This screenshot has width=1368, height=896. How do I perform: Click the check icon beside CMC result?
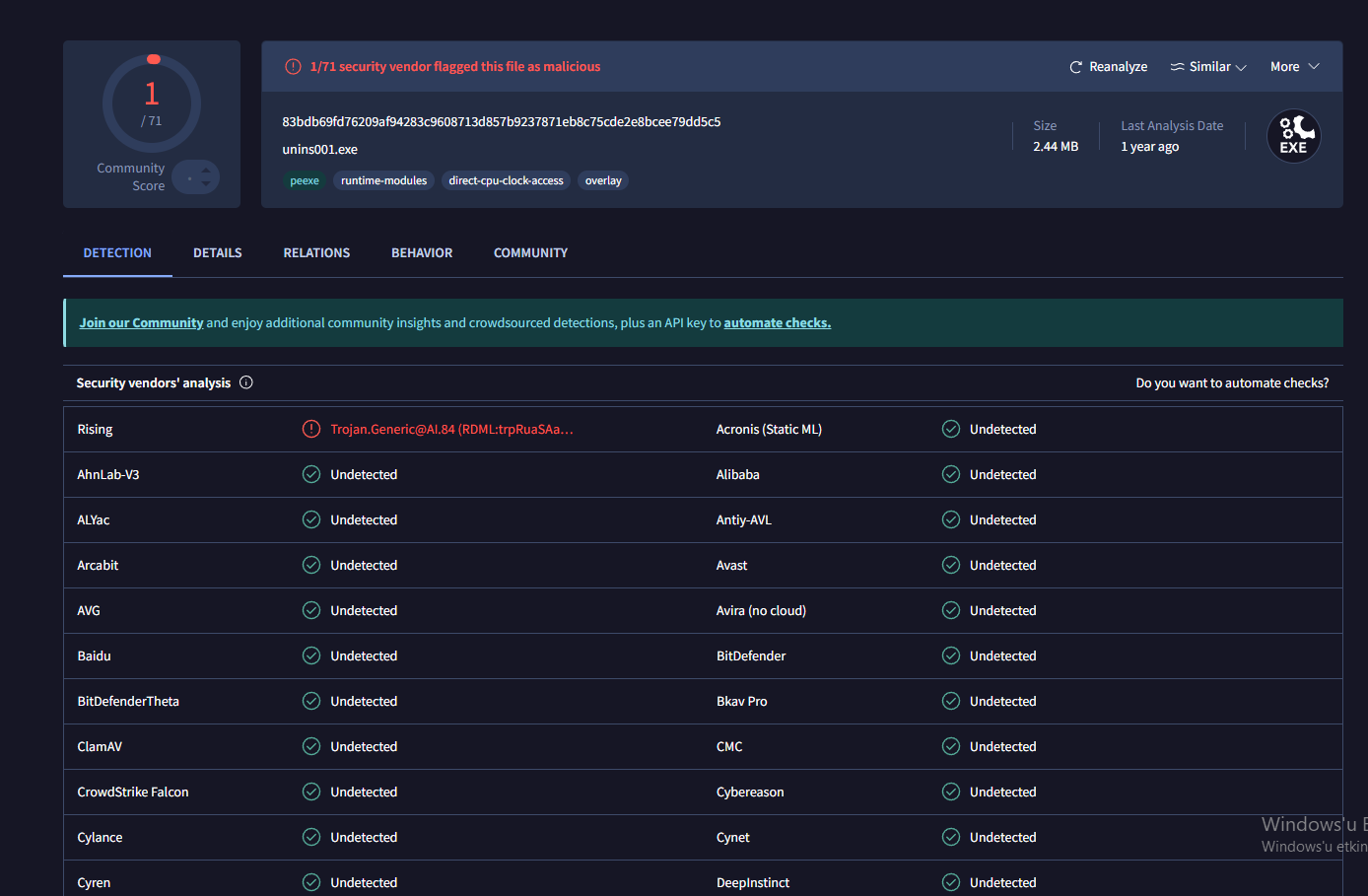(951, 746)
